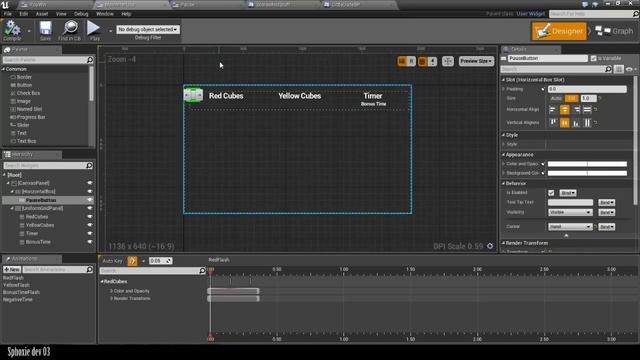This screenshot has width=640, height=360.
Task: Select Border widget in Palette
Action: pos(24,77)
